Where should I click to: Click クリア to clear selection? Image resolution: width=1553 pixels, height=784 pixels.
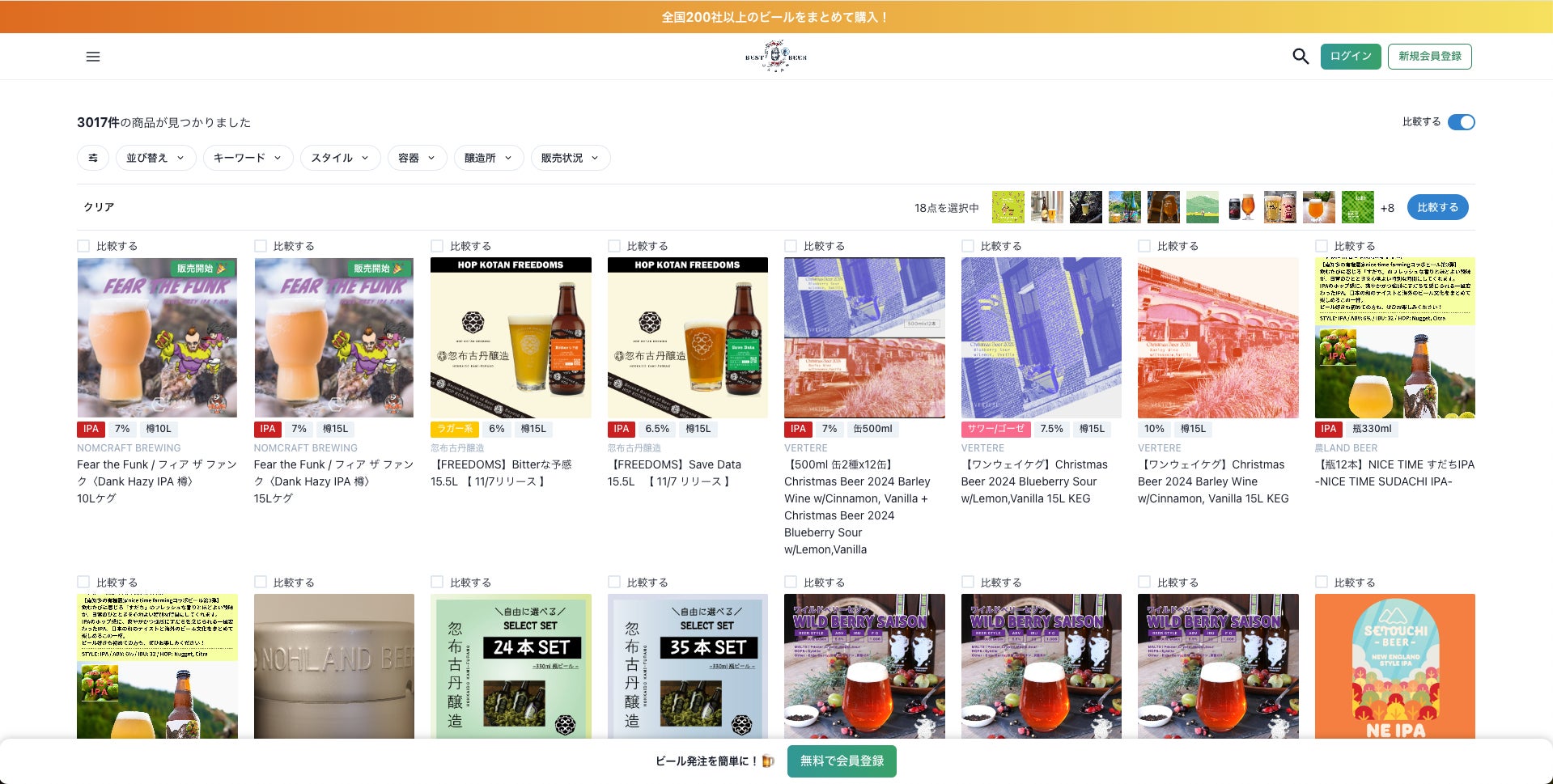pos(99,207)
